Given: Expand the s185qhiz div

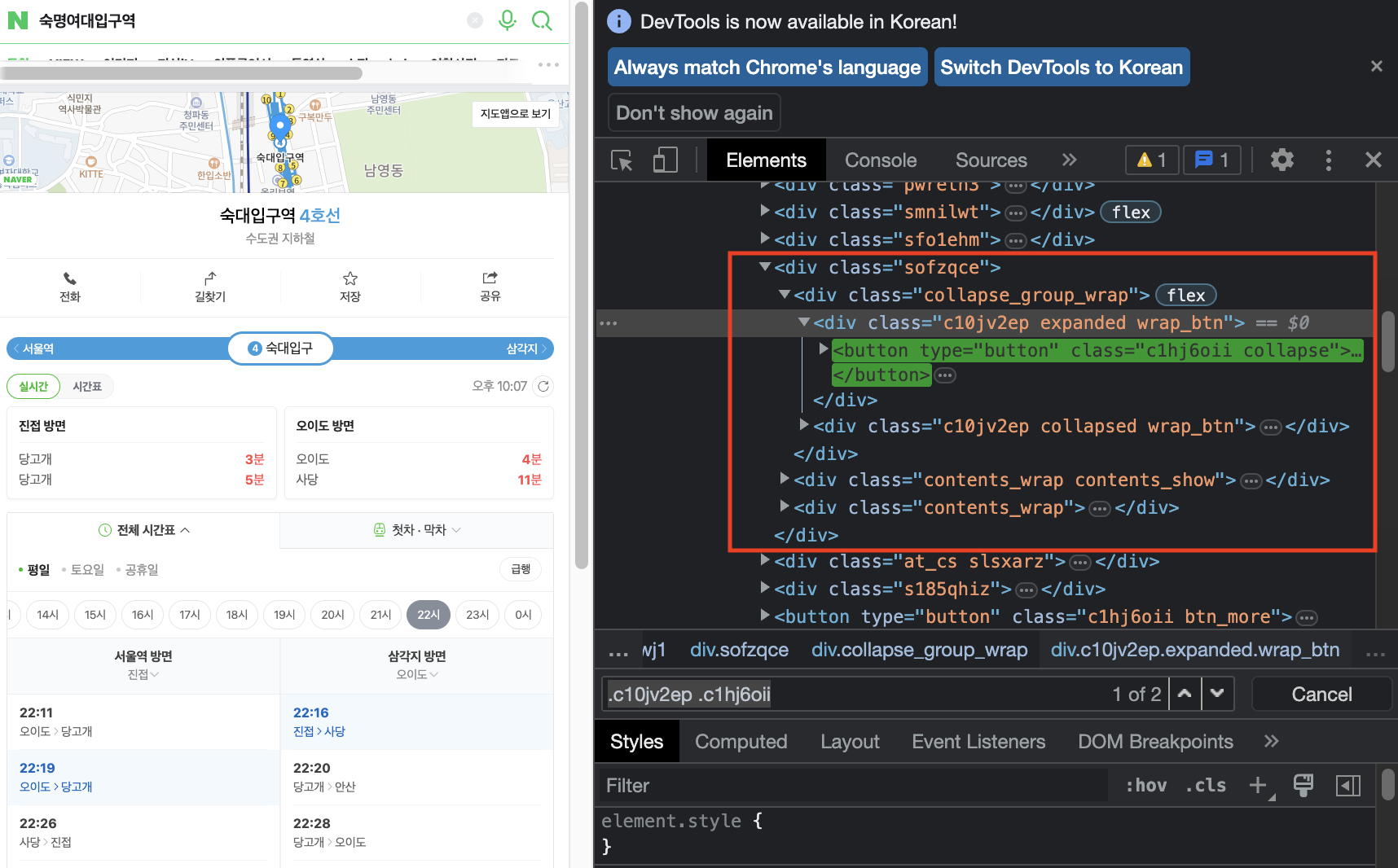Looking at the screenshot, I should 765,587.
